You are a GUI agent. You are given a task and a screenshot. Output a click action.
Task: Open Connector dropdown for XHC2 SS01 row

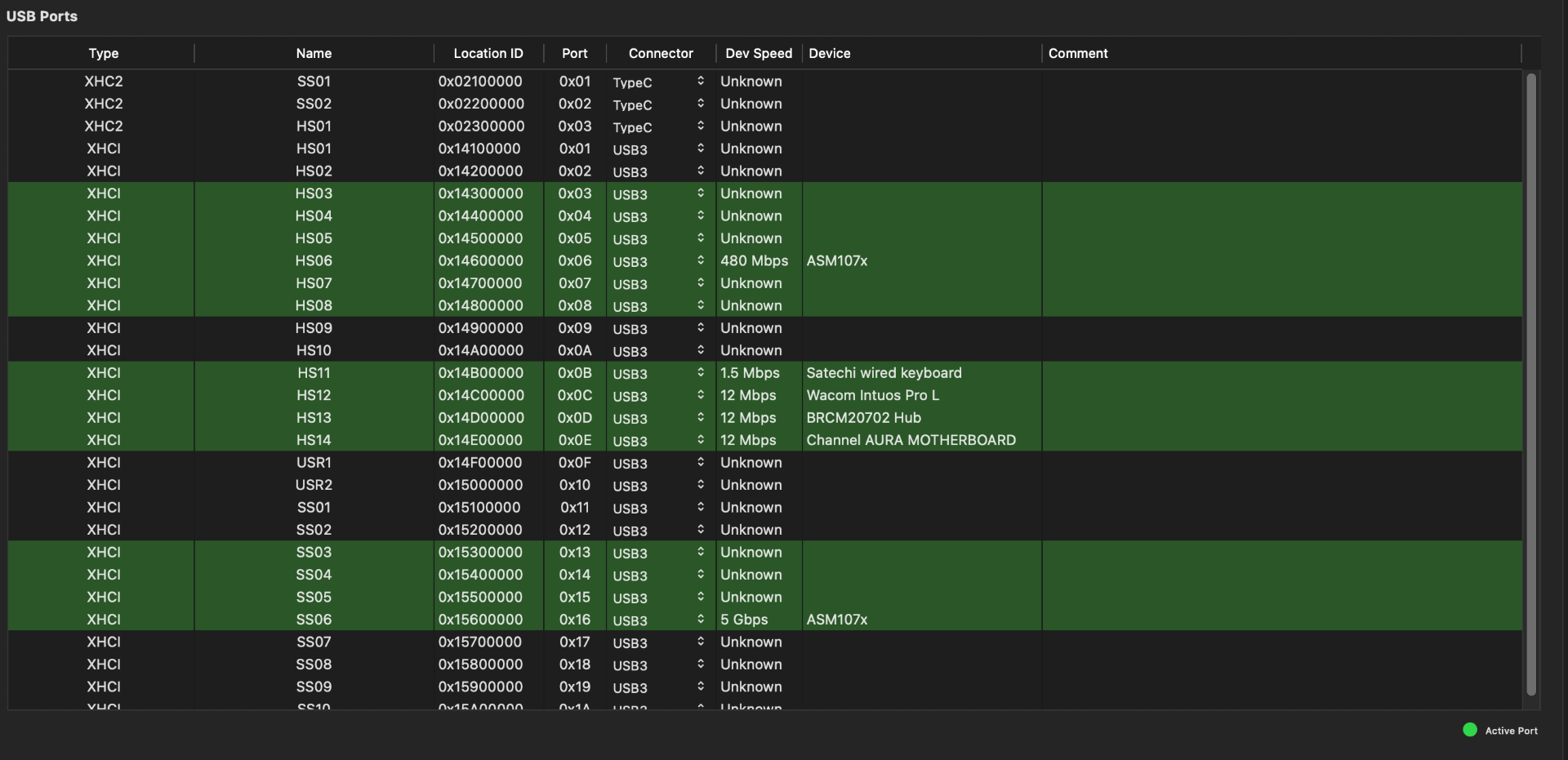tap(658, 82)
